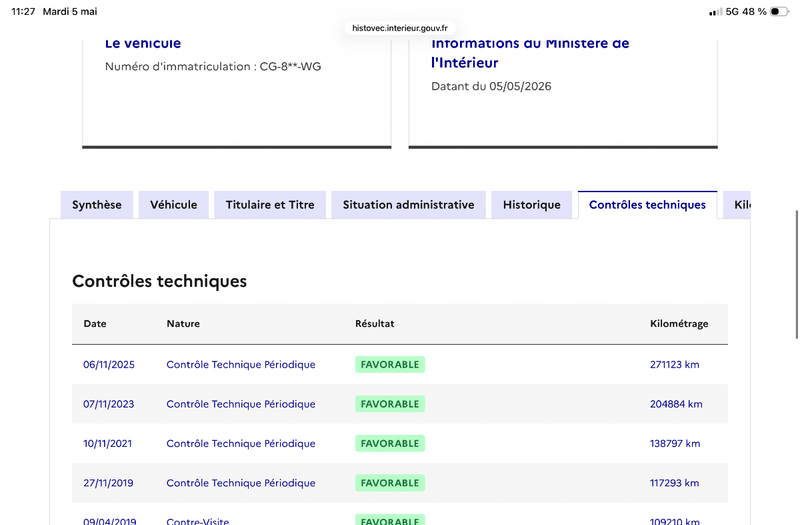Click the Informations du Ministère de l'Intérieur heading
This screenshot has height=525, width=800.
[530, 53]
